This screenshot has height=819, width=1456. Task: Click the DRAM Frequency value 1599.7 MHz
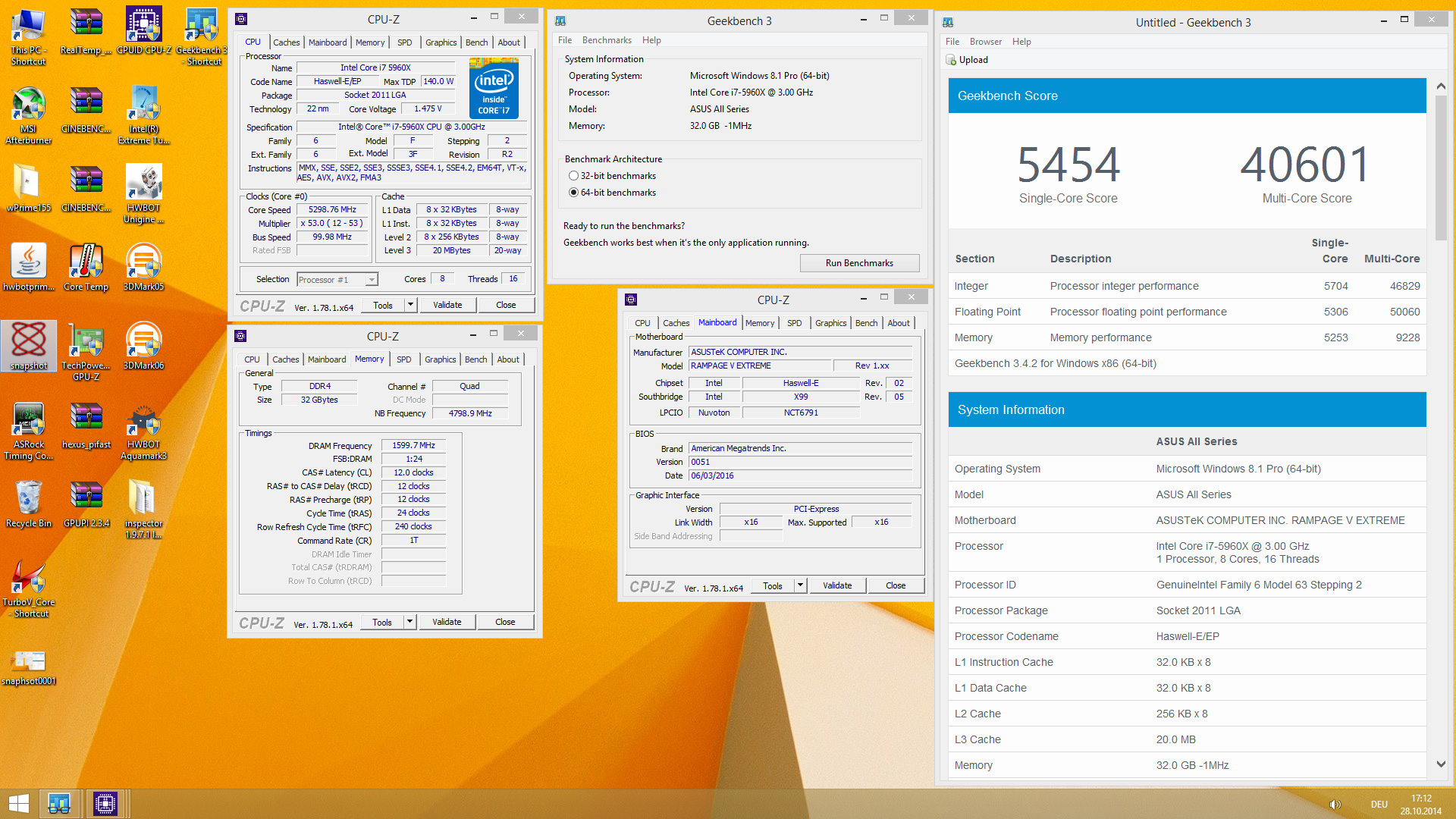413,446
